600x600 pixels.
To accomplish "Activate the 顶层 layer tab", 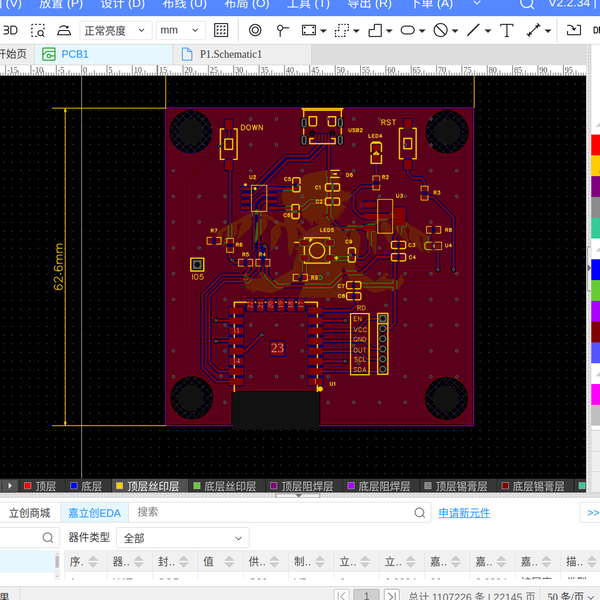I will (41, 486).
